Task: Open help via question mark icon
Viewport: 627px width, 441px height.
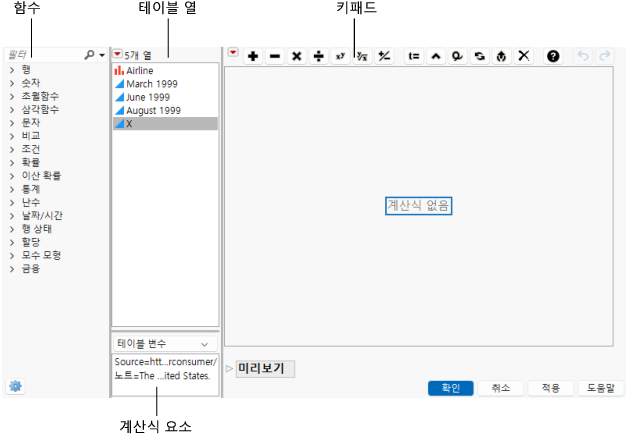Action: [x=553, y=56]
